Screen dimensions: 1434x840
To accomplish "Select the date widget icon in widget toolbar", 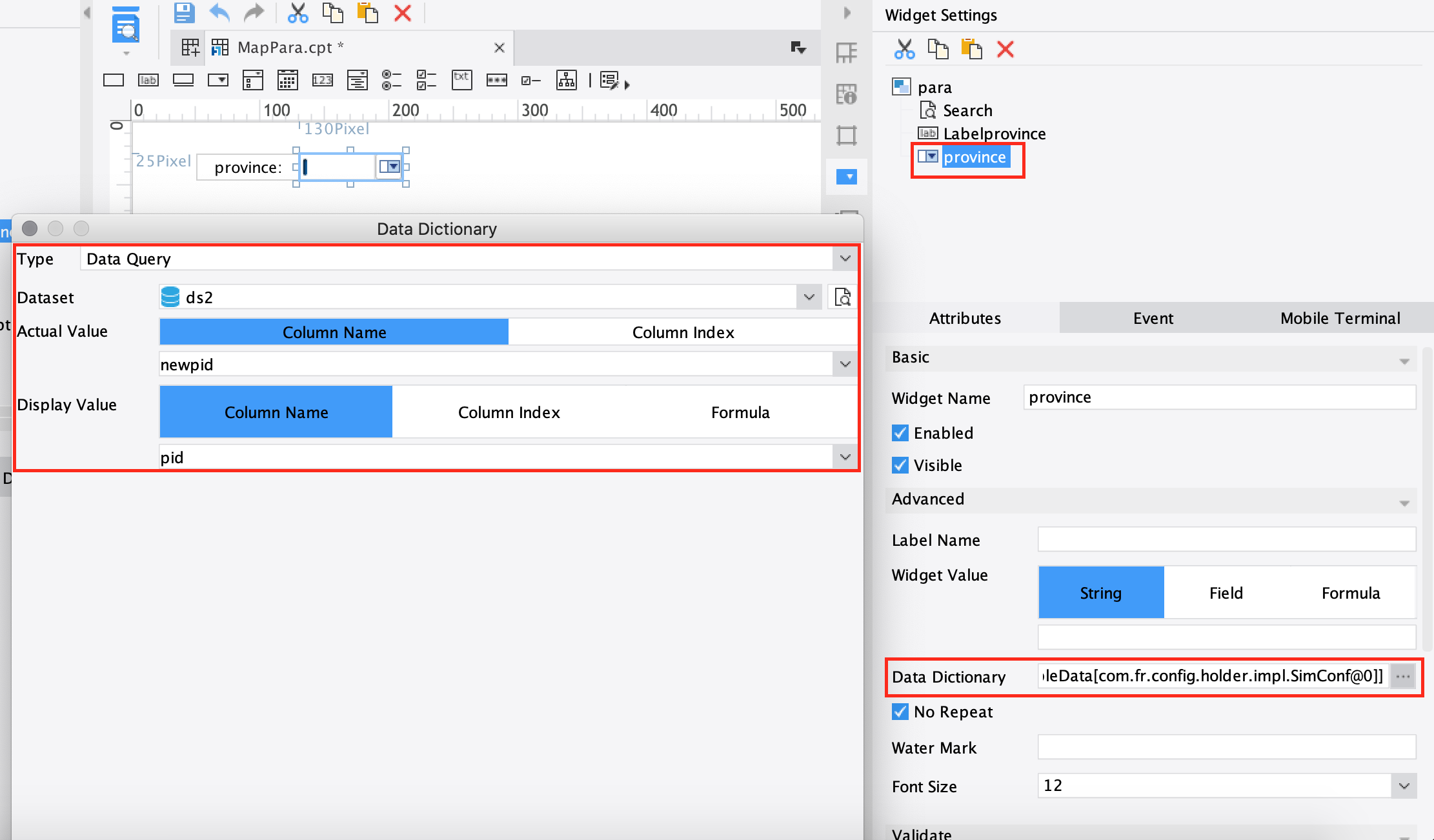I will coord(287,80).
